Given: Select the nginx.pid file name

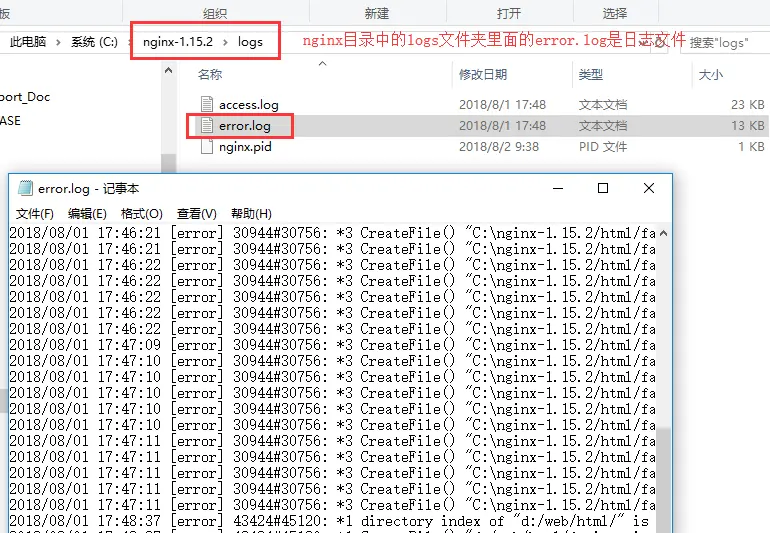Looking at the screenshot, I should click(x=245, y=147).
